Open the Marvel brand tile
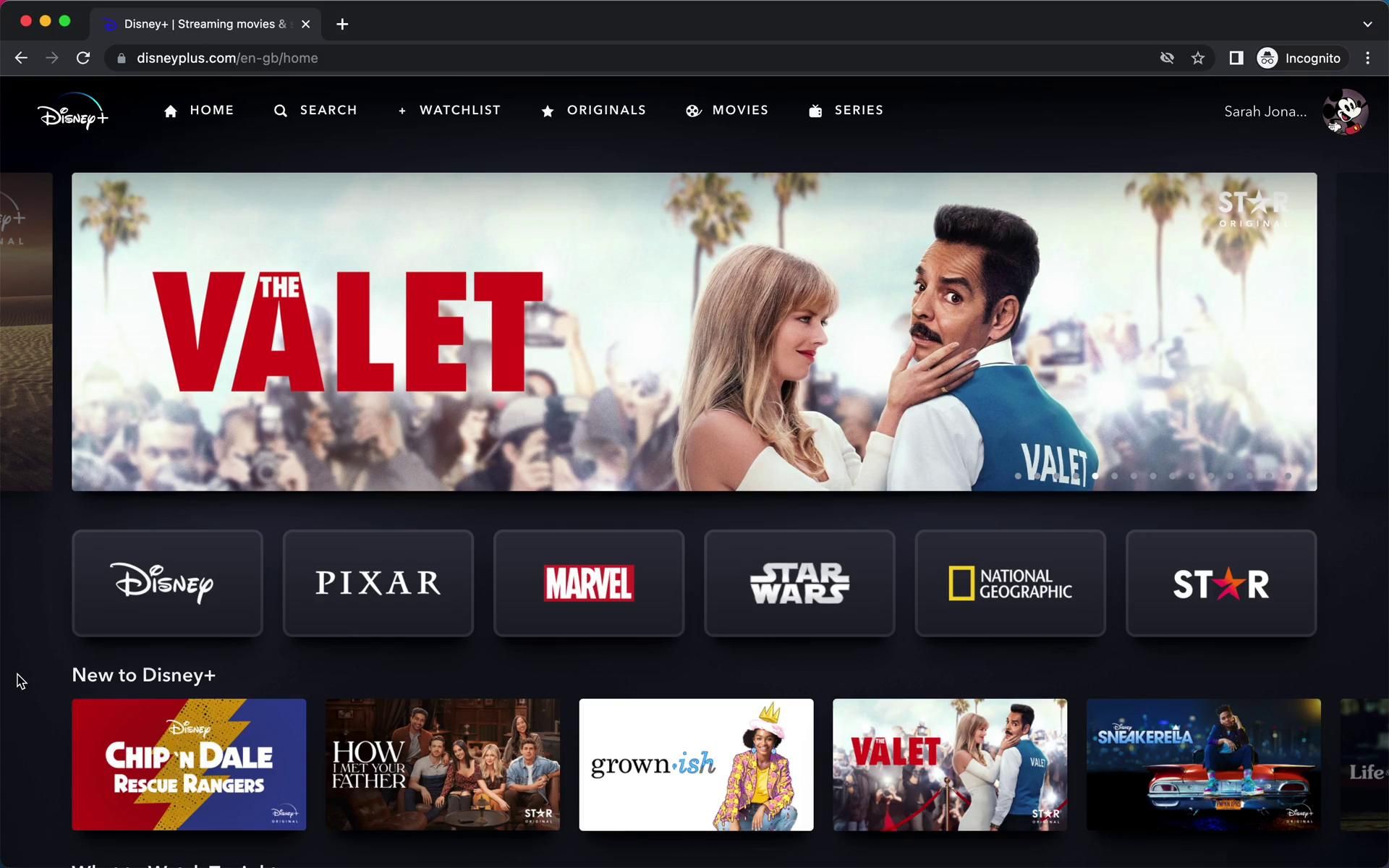This screenshot has height=868, width=1389. tap(589, 583)
